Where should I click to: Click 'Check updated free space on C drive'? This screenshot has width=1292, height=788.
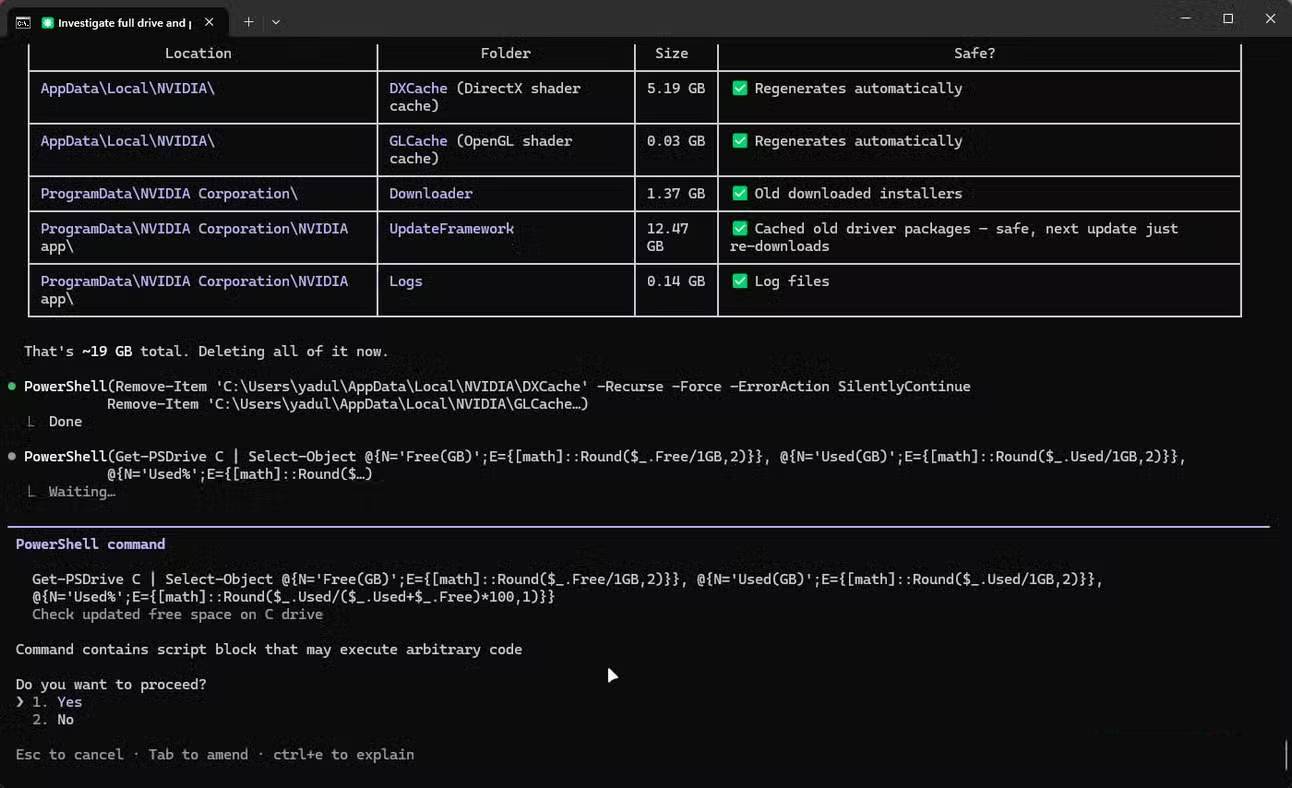tap(177, 614)
